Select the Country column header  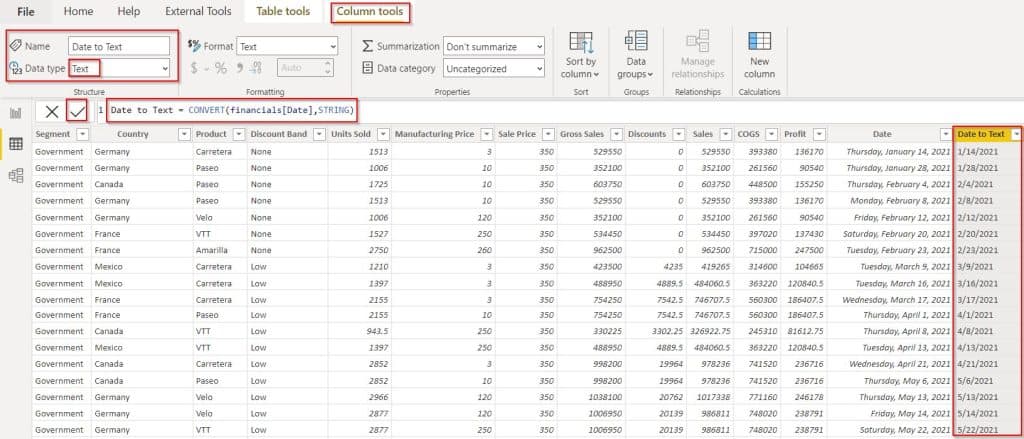(x=133, y=134)
